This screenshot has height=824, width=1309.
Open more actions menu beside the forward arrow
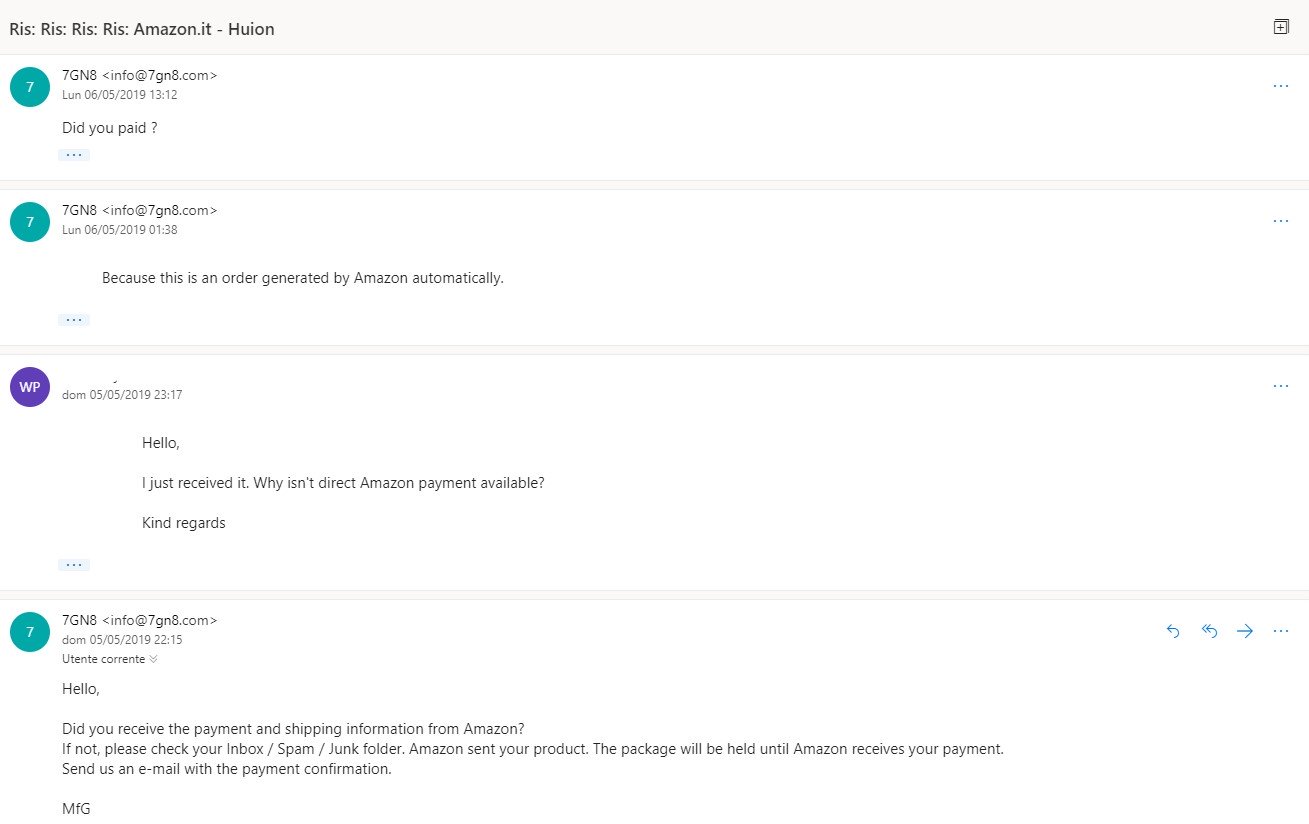(1281, 631)
